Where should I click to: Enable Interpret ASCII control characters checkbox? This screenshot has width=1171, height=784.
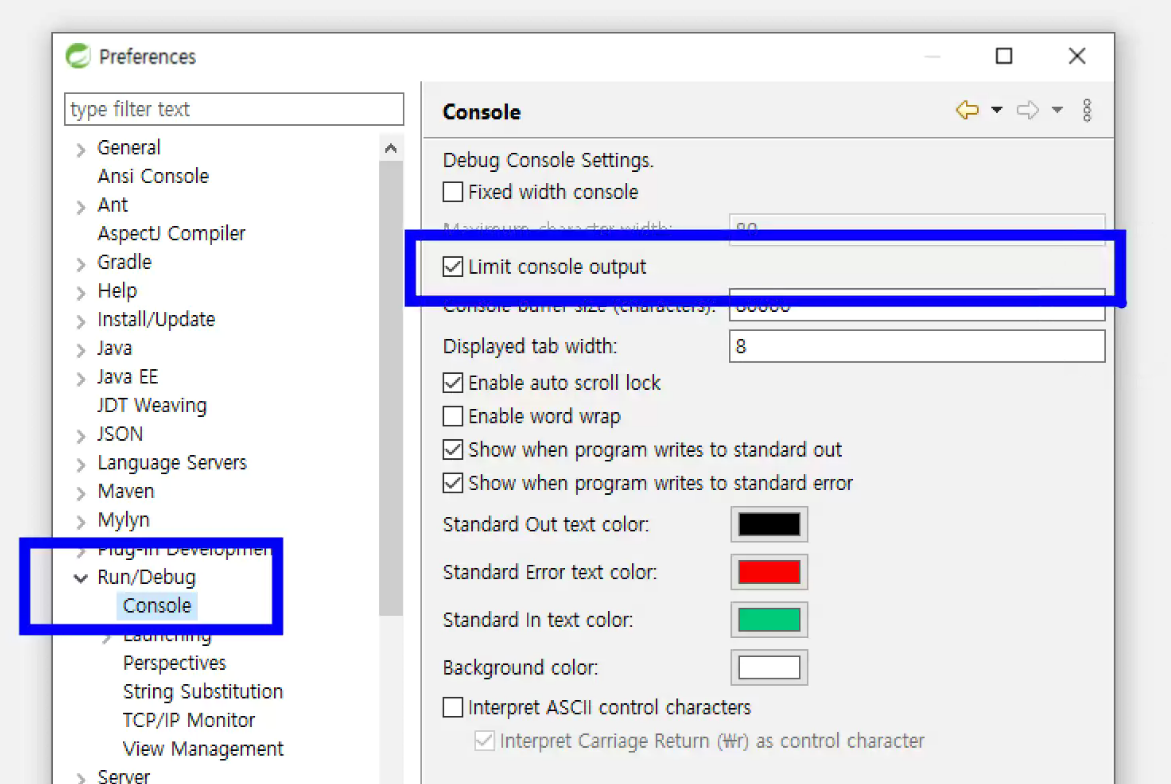click(x=453, y=707)
